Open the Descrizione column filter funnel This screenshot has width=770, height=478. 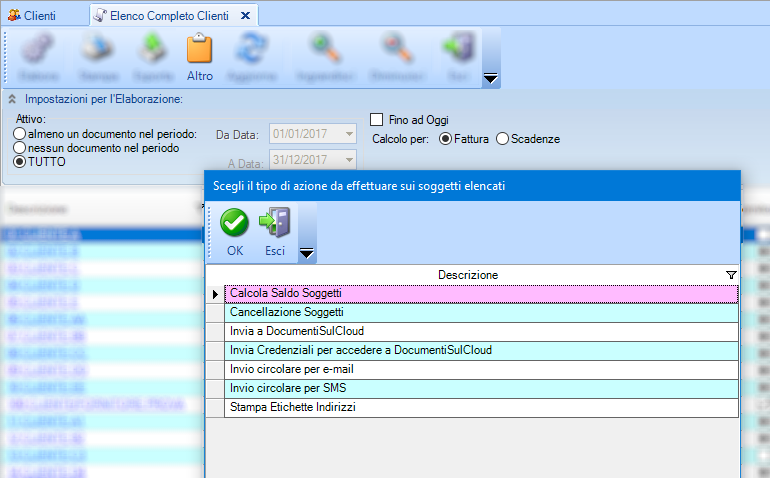730,275
